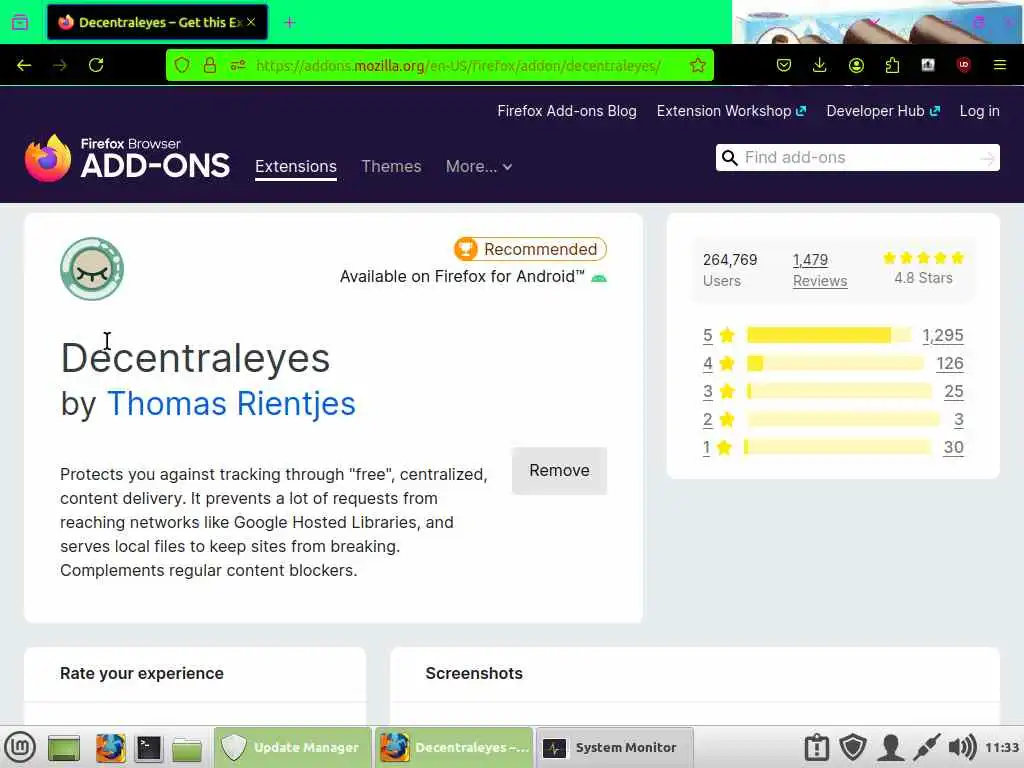The height and width of the screenshot is (768, 1024).
Task: Go back to the previous page
Action: point(24,65)
